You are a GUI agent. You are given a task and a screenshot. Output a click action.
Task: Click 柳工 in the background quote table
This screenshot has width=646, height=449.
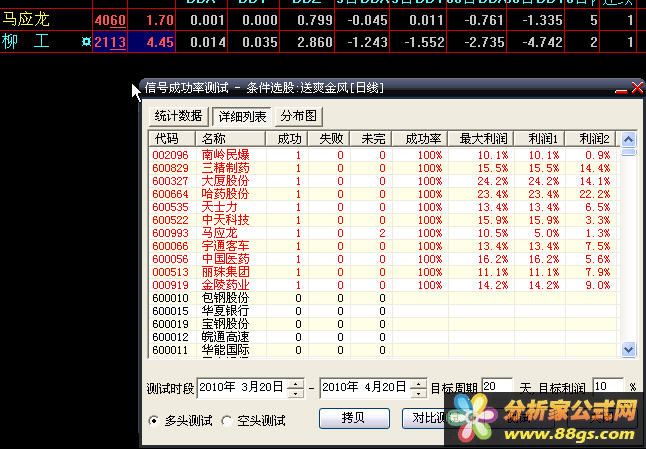point(26,42)
